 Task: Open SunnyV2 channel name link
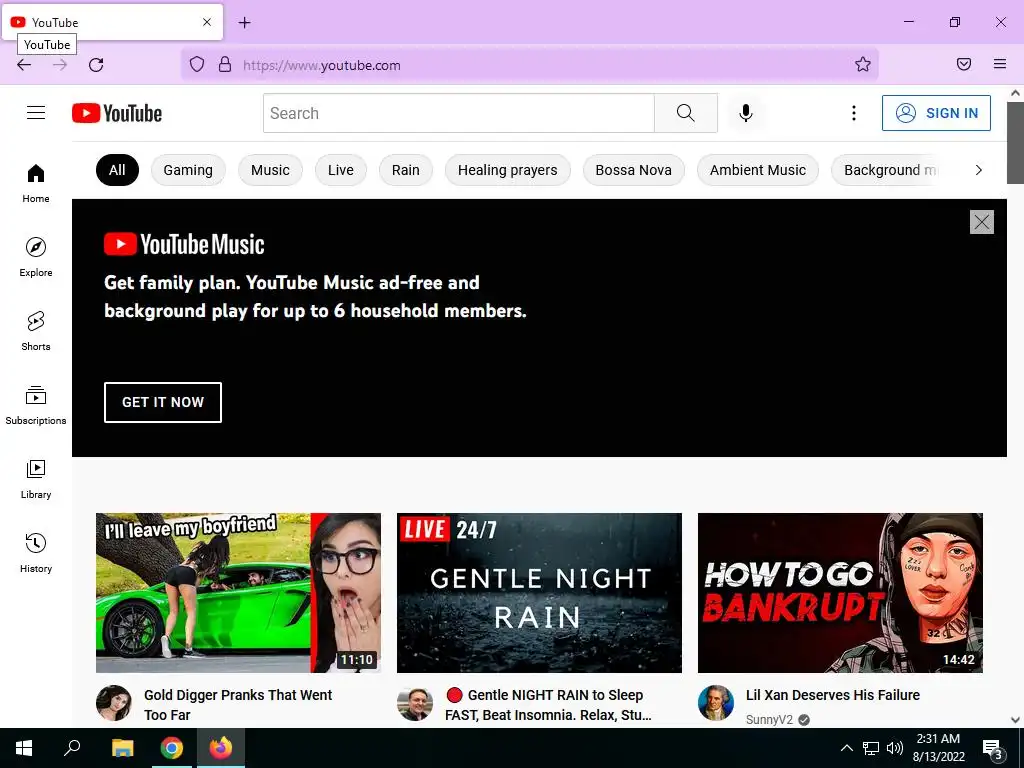[x=769, y=719]
